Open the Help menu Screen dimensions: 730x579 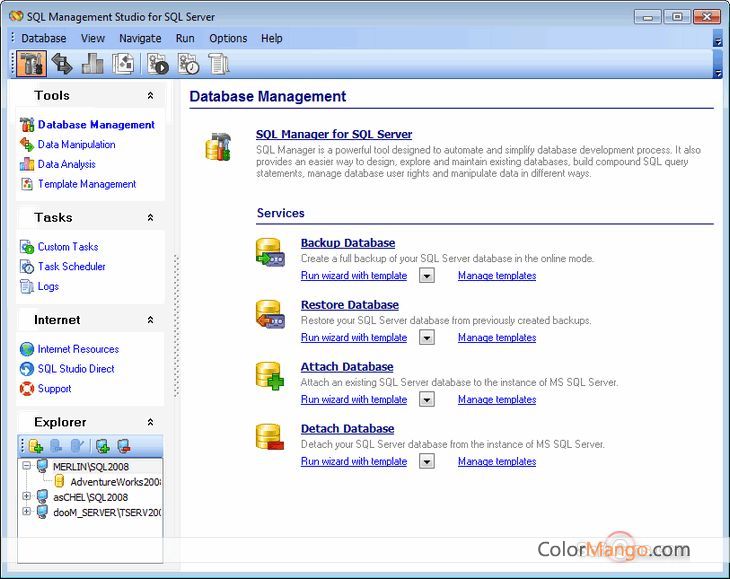coord(271,38)
